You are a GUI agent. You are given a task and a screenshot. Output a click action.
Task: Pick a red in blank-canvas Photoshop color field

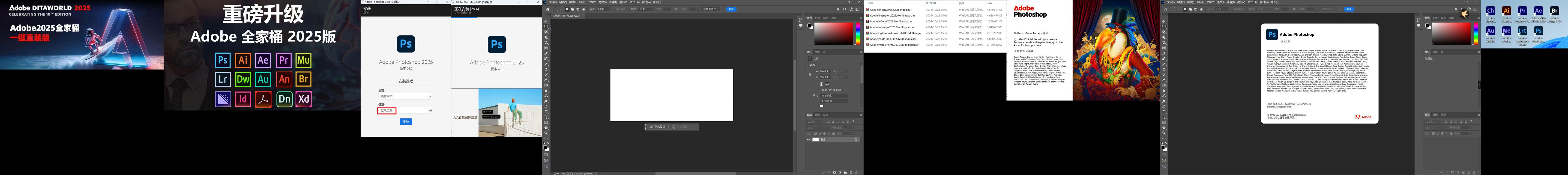click(x=834, y=34)
